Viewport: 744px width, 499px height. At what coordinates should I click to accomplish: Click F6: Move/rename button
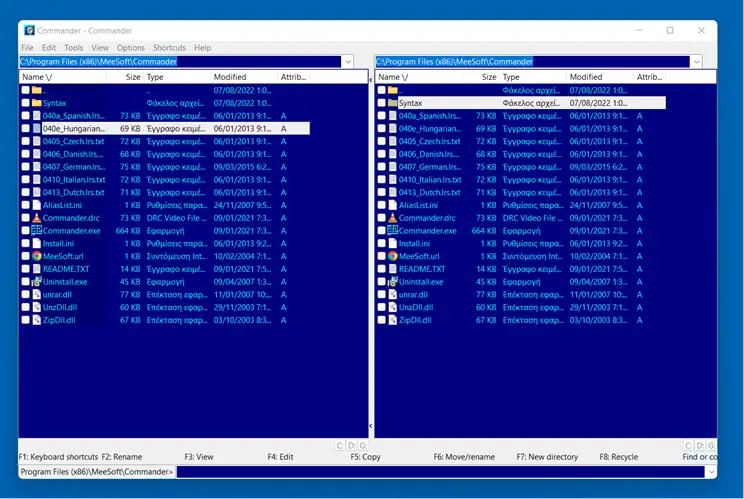(x=464, y=457)
